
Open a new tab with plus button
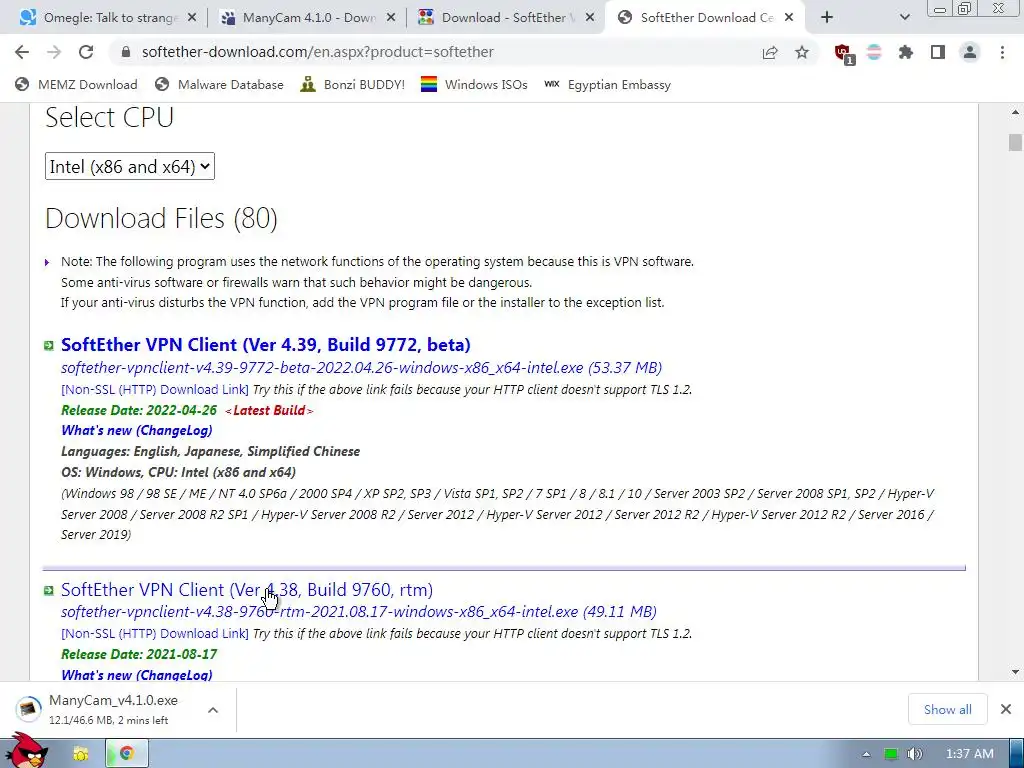pyautogui.click(x=827, y=18)
